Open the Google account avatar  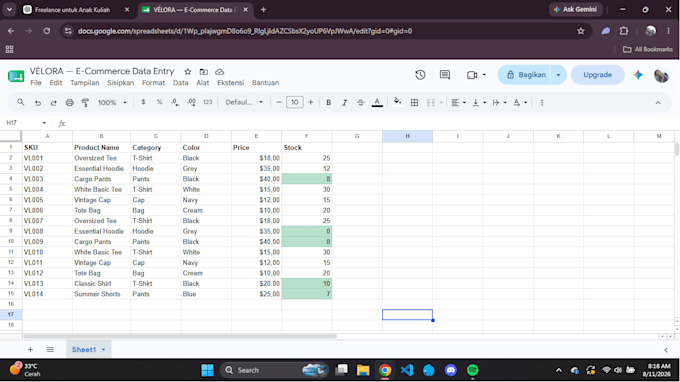point(661,75)
